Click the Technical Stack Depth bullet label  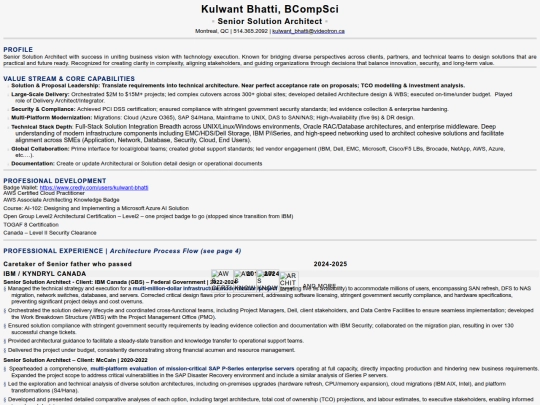point(42,127)
